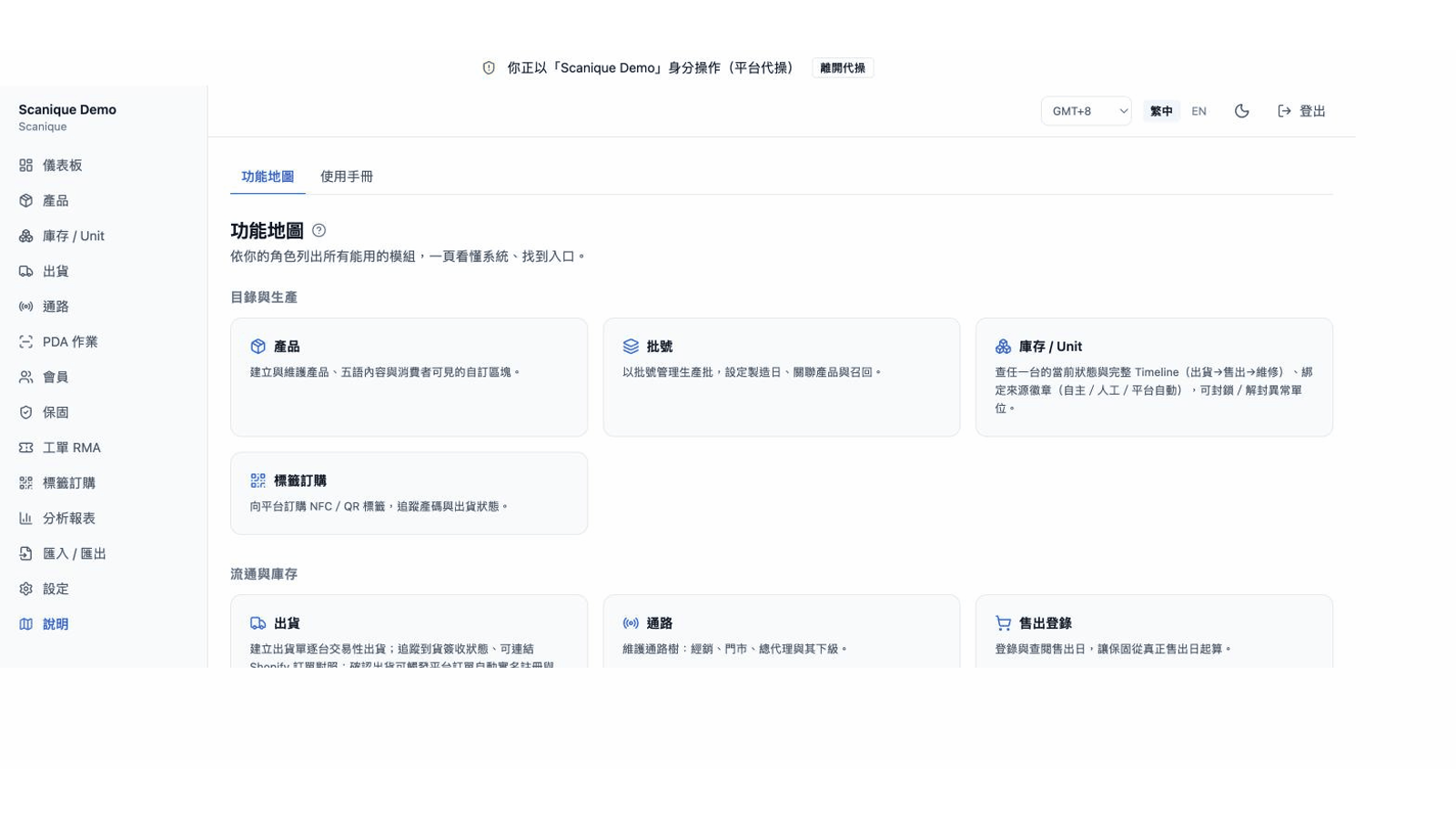Viewport: 1456px width, 819px height.
Task: Click the logout arrow icon
Action: 1284,111
